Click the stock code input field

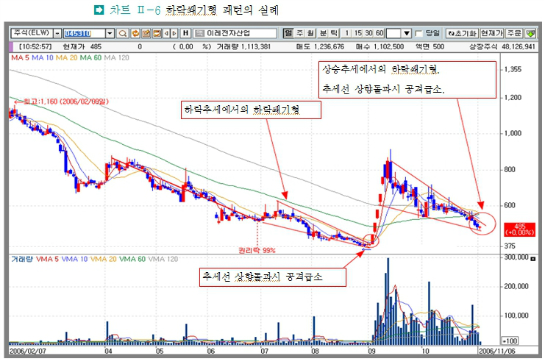coord(84,34)
